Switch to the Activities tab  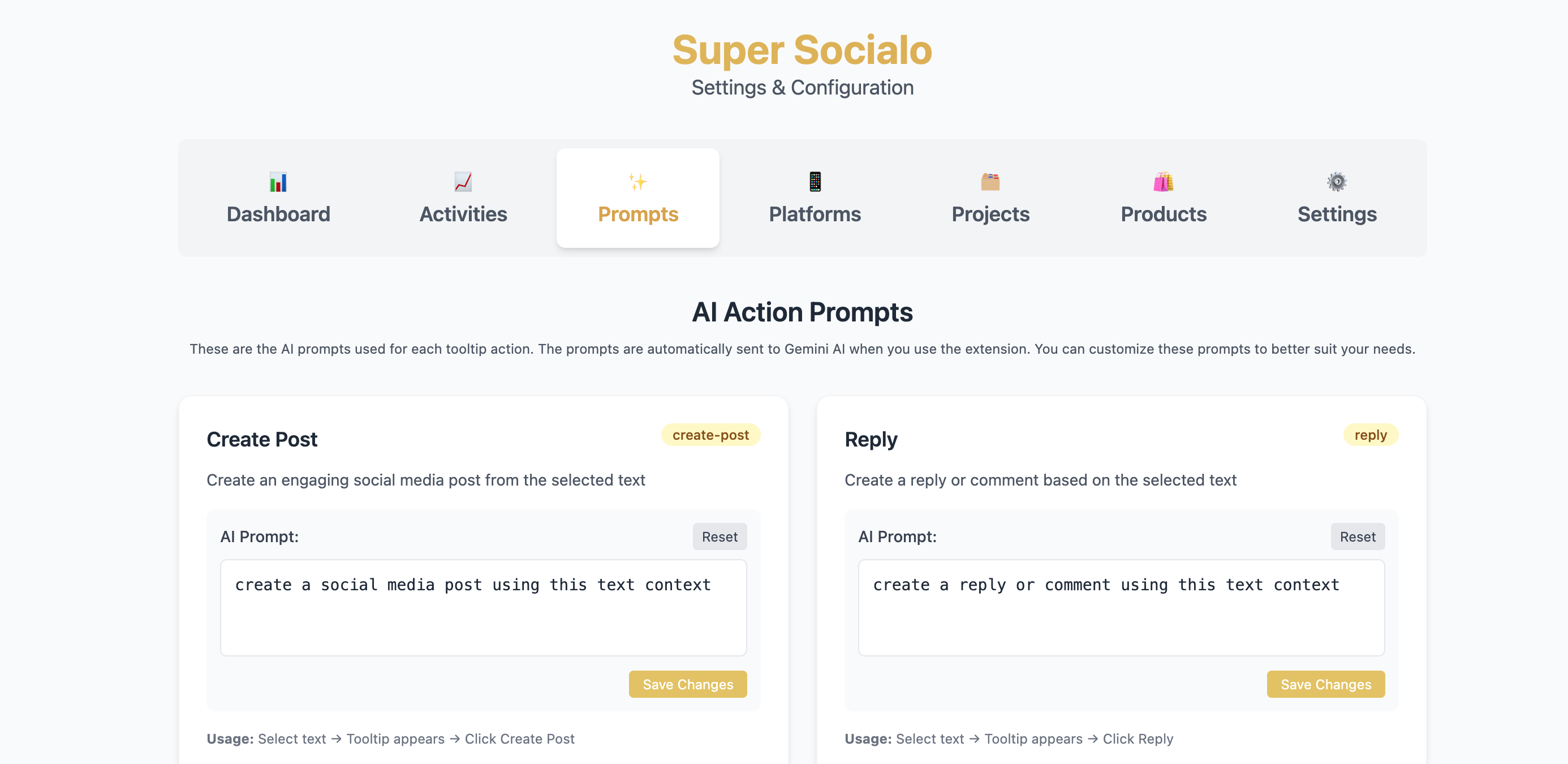click(x=463, y=198)
